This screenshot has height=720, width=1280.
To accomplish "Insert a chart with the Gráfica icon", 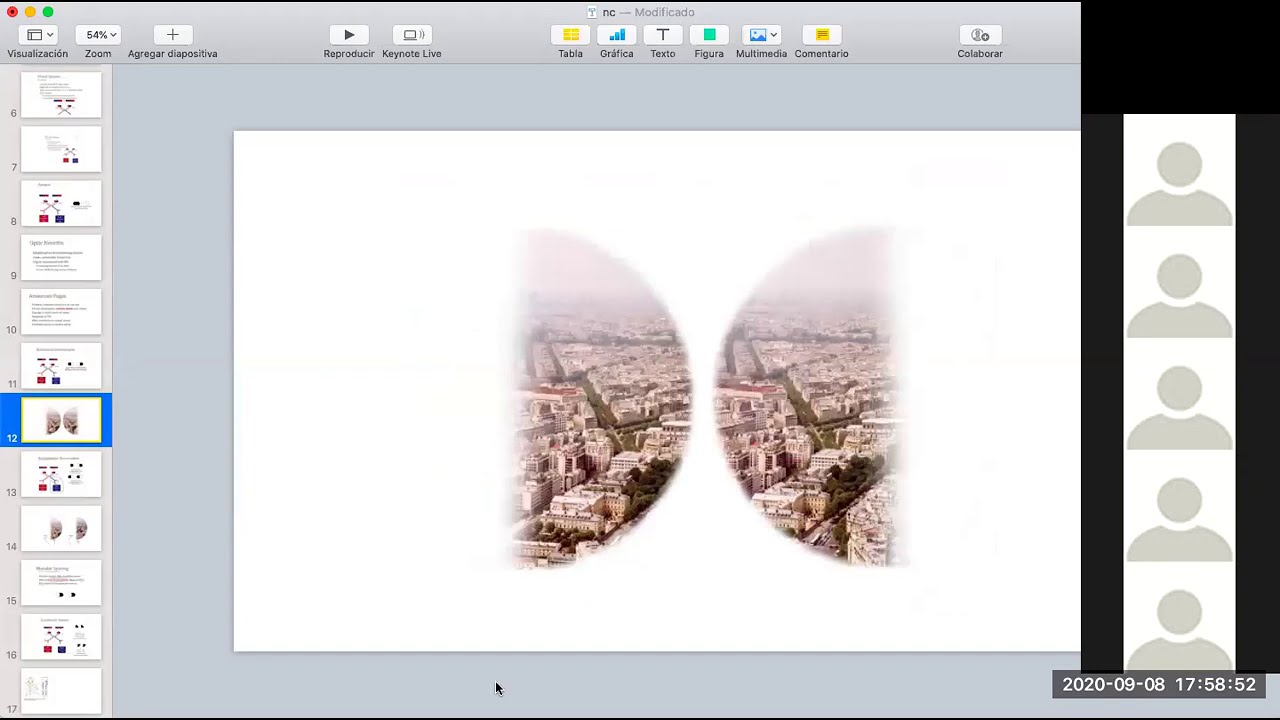I will coord(617,35).
